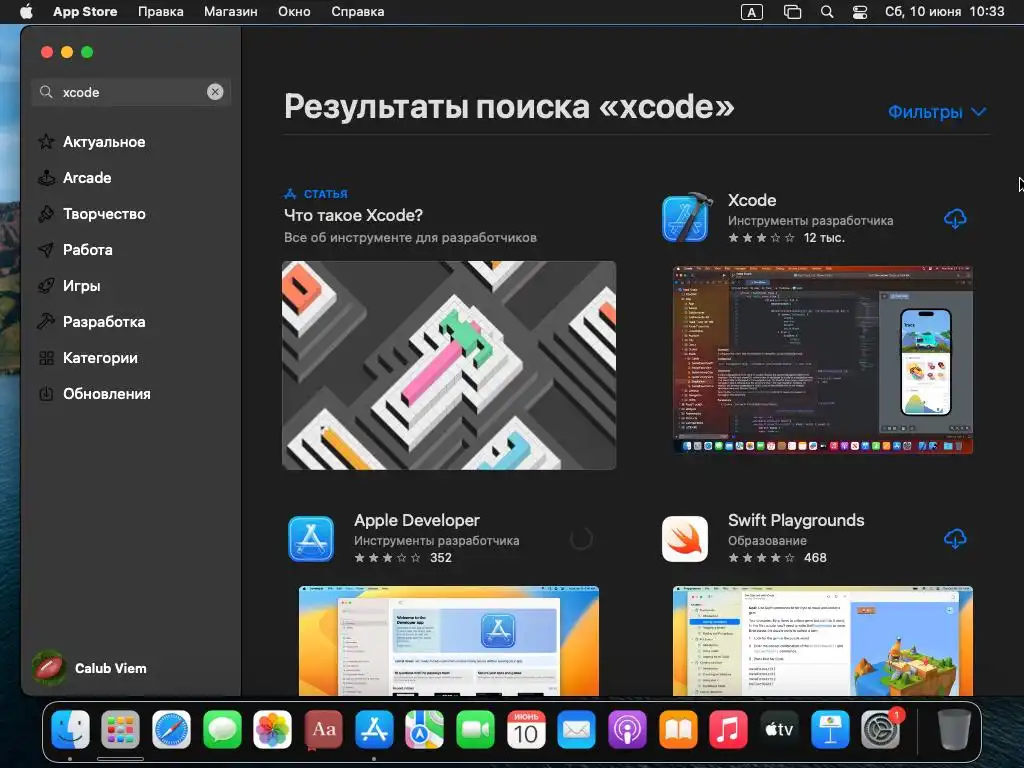The height and width of the screenshot is (768, 1024).
Task: Open the article Что такое Xcode?
Action: click(353, 216)
